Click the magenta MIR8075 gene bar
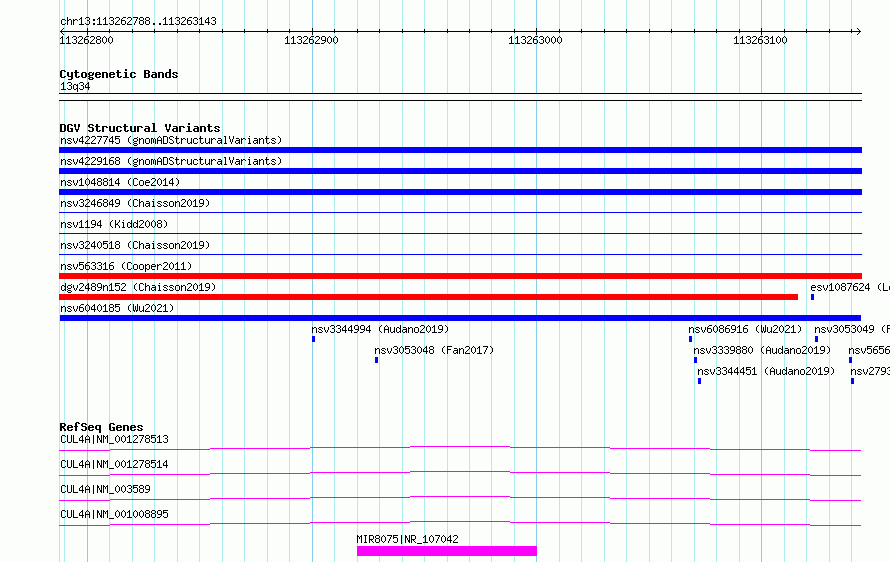The image size is (890, 562). pos(447,551)
